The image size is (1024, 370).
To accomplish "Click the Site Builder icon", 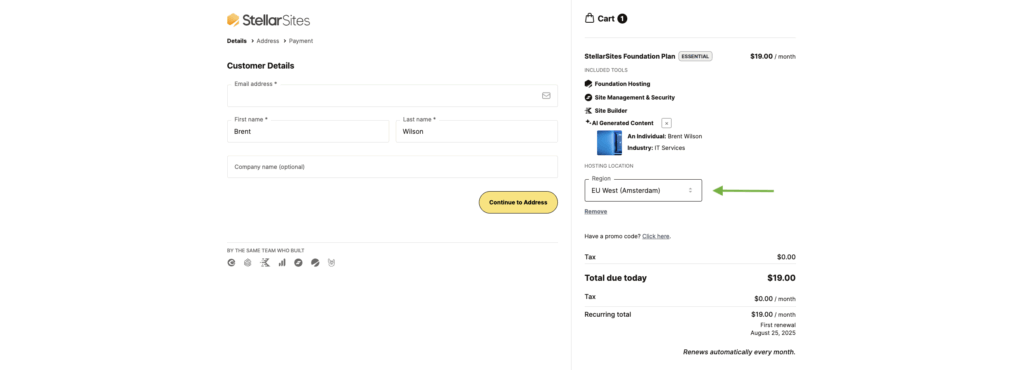I will coord(588,110).
